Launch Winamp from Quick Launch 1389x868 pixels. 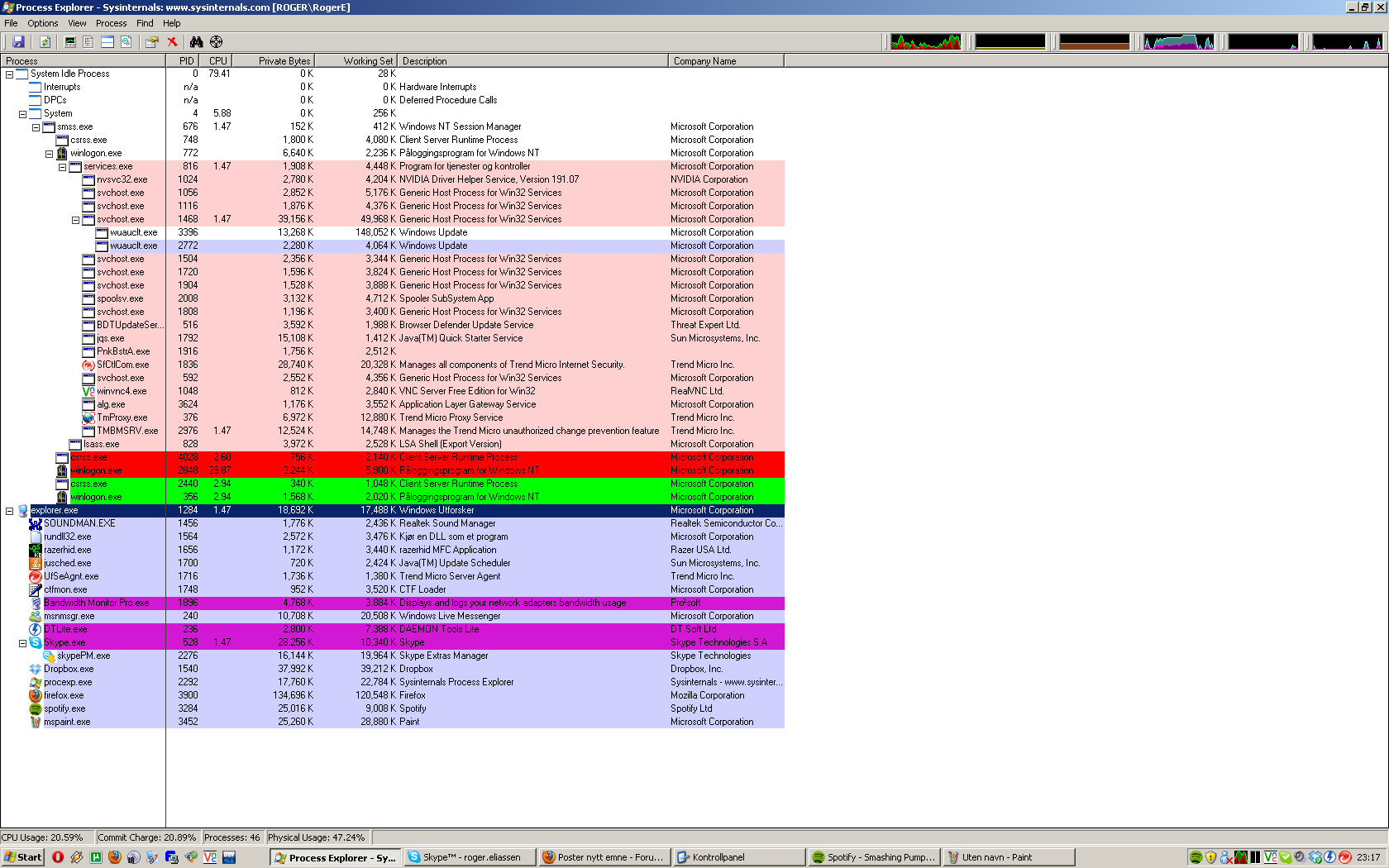click(x=77, y=857)
